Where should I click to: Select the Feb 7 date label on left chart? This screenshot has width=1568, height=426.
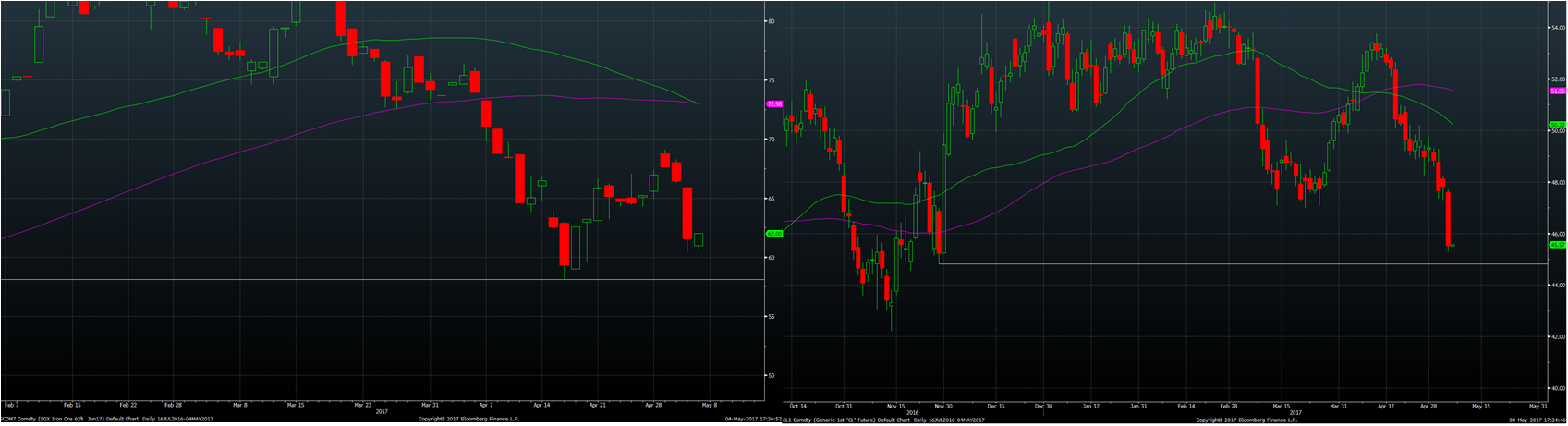click(11, 405)
